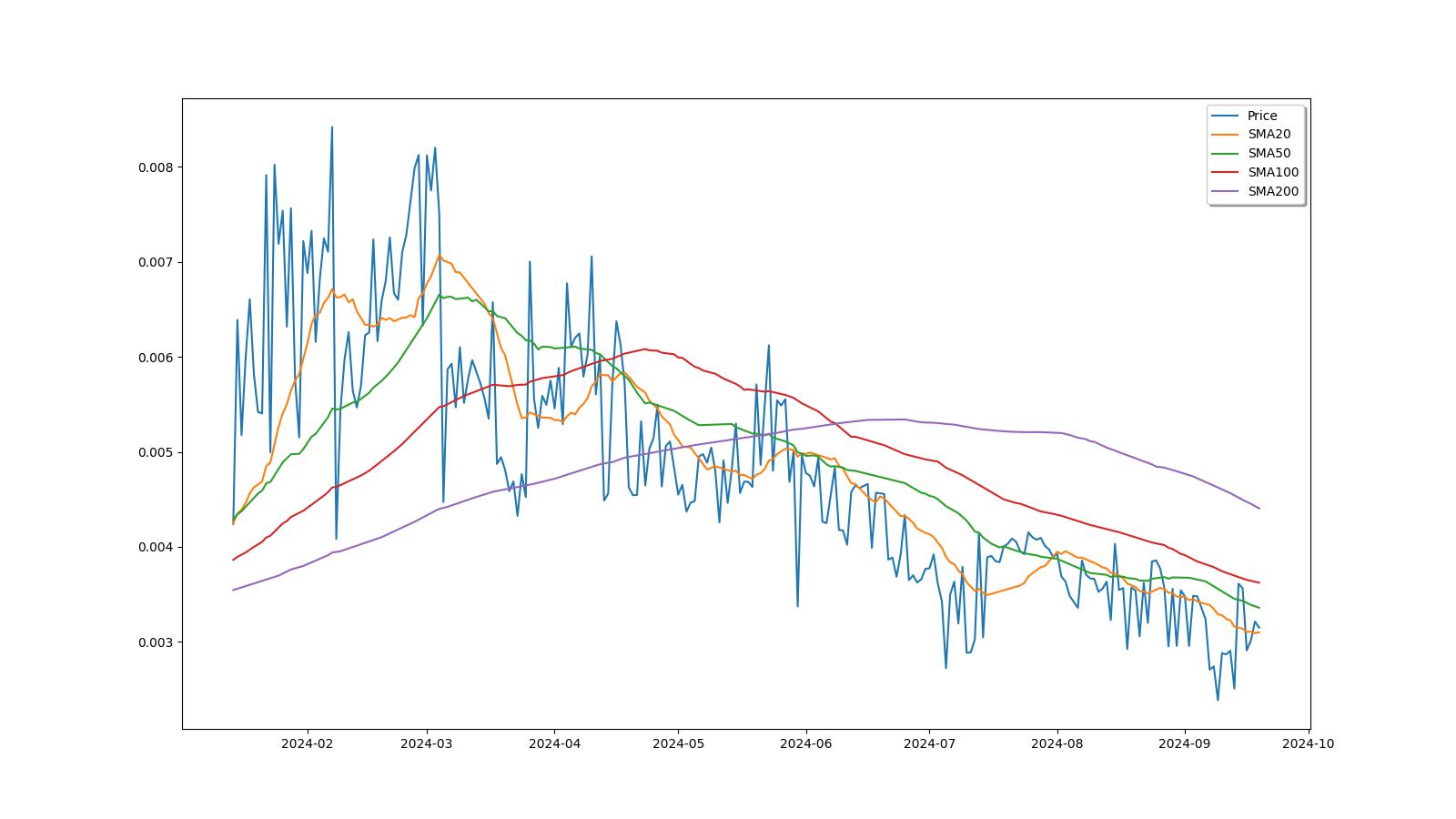
Task: Click the 0.004 y-axis label
Action: (x=155, y=548)
